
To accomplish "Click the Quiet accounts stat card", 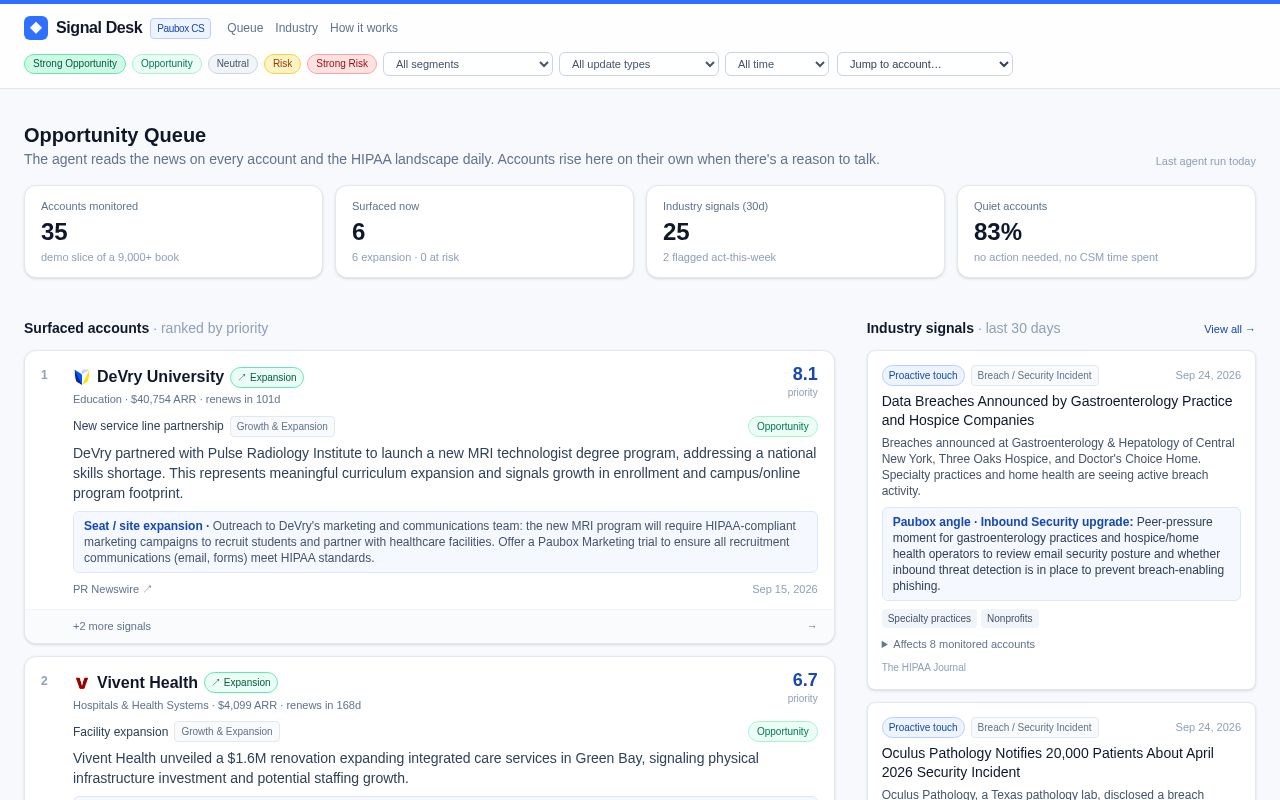I will point(1106,231).
